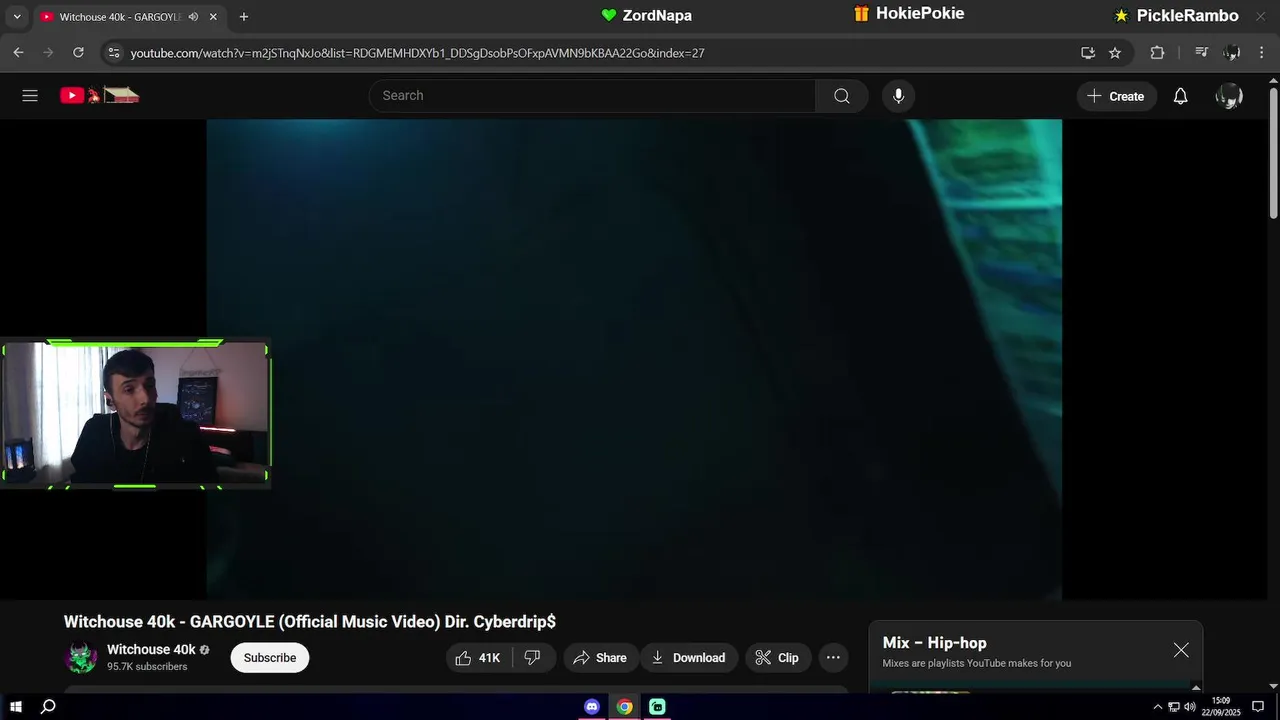Close the Witchouse 40k tab

213,17
